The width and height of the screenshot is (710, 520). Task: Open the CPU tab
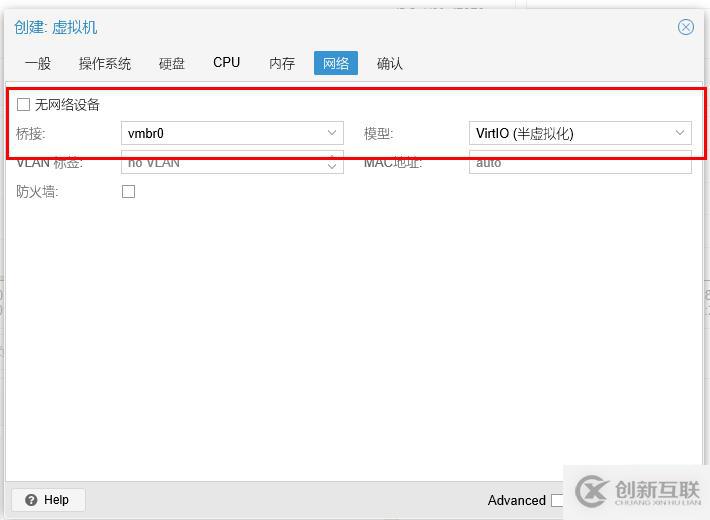coord(226,63)
